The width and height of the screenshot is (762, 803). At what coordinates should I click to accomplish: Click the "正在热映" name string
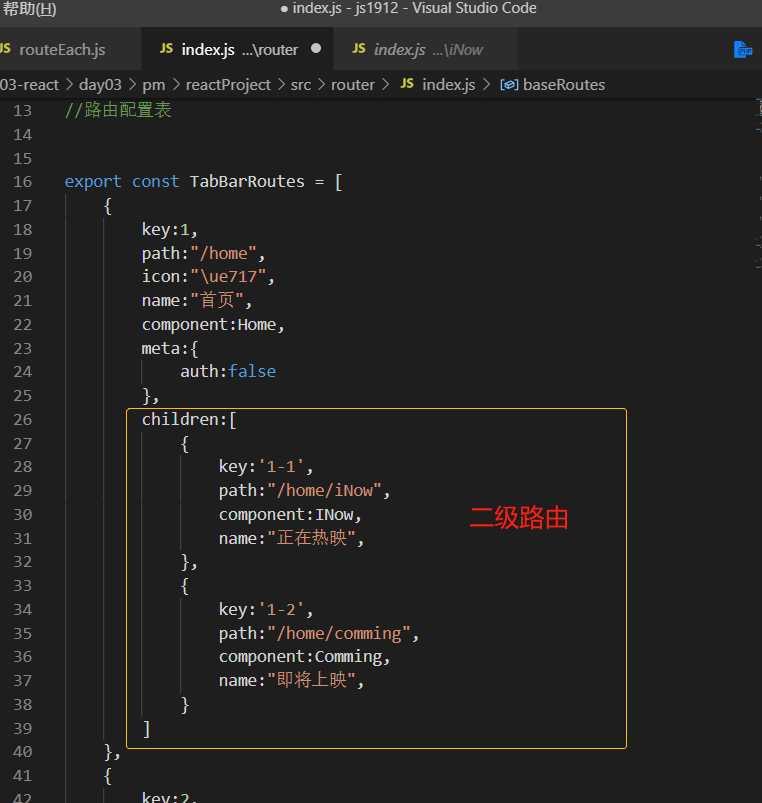[311, 538]
